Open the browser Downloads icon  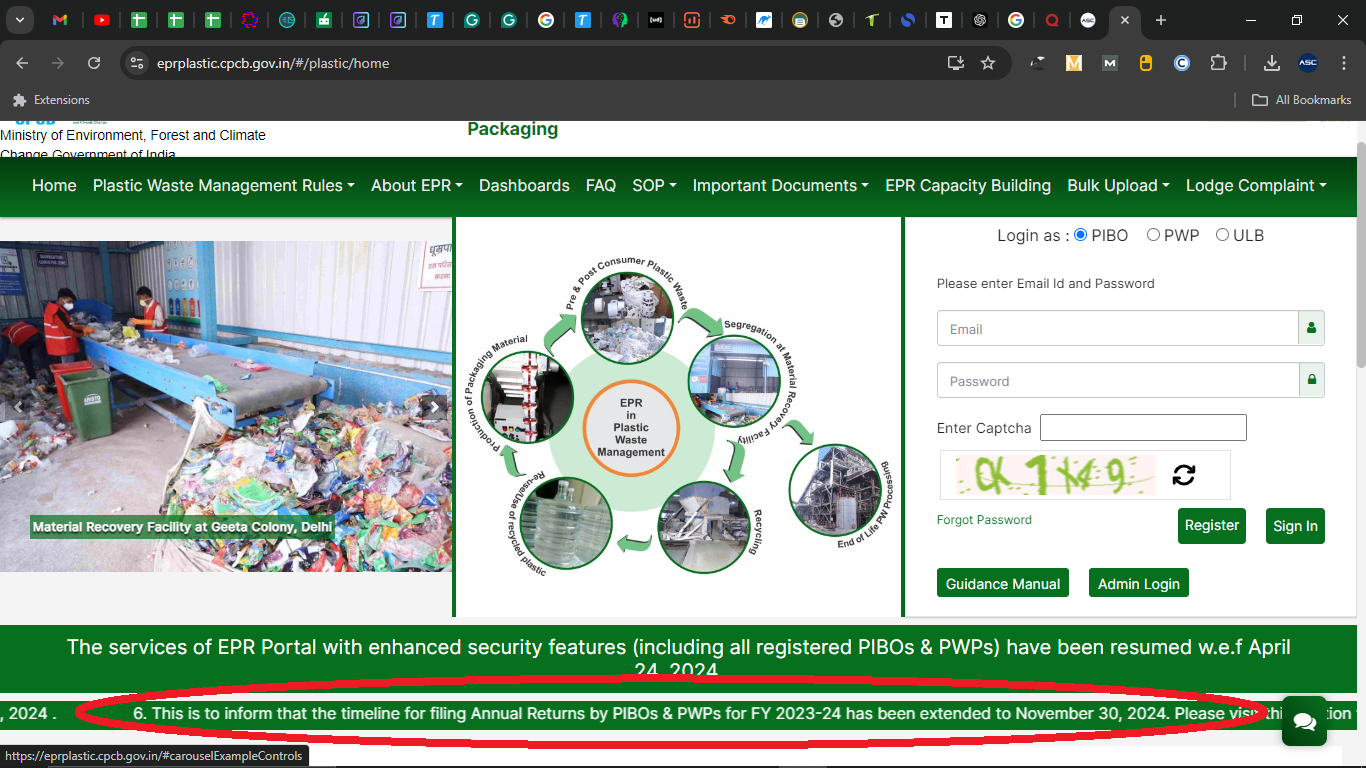coord(1271,62)
